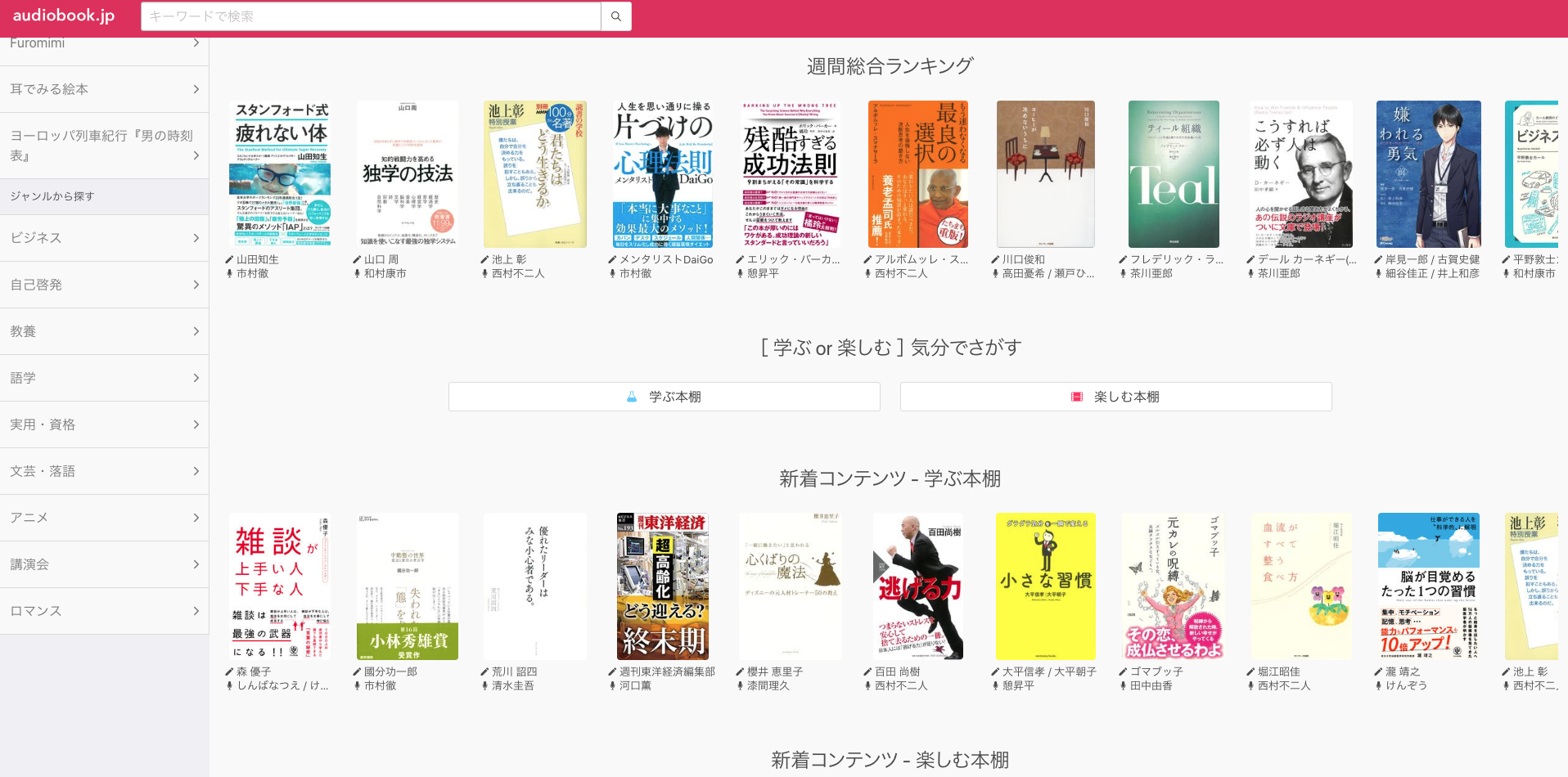Focus the keyword search input field
The width and height of the screenshot is (1568, 777).
[x=371, y=16]
